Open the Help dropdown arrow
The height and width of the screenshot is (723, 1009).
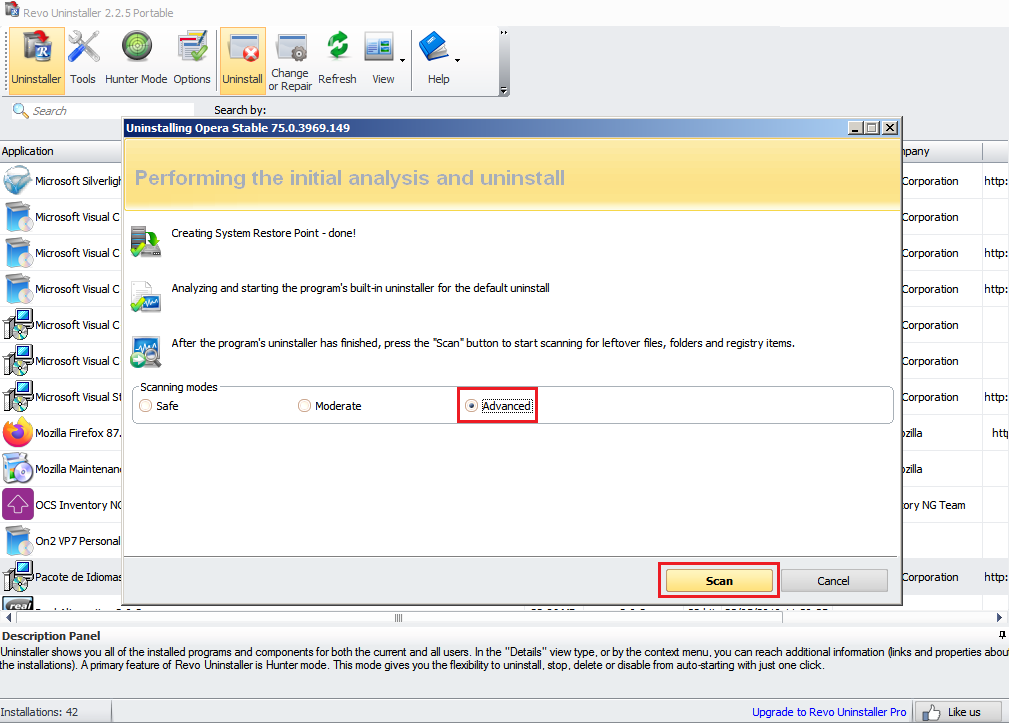click(x=457, y=60)
